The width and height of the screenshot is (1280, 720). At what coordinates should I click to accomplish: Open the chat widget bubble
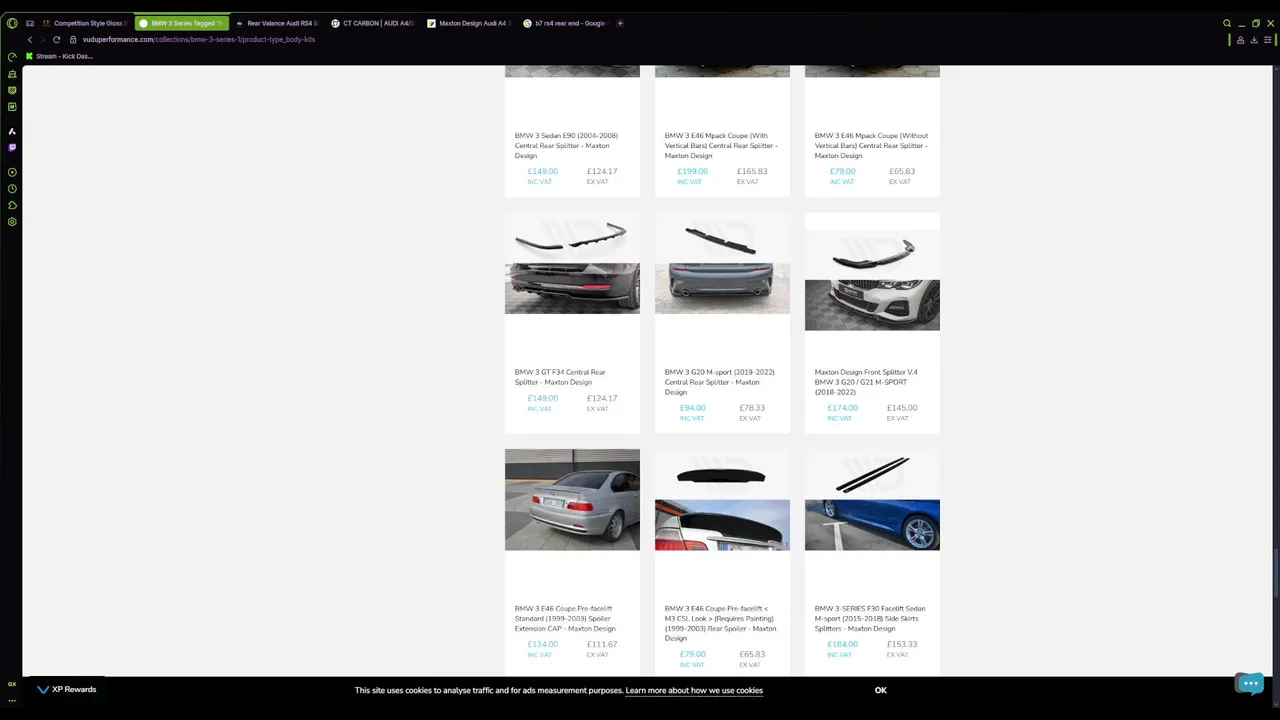click(1250, 683)
